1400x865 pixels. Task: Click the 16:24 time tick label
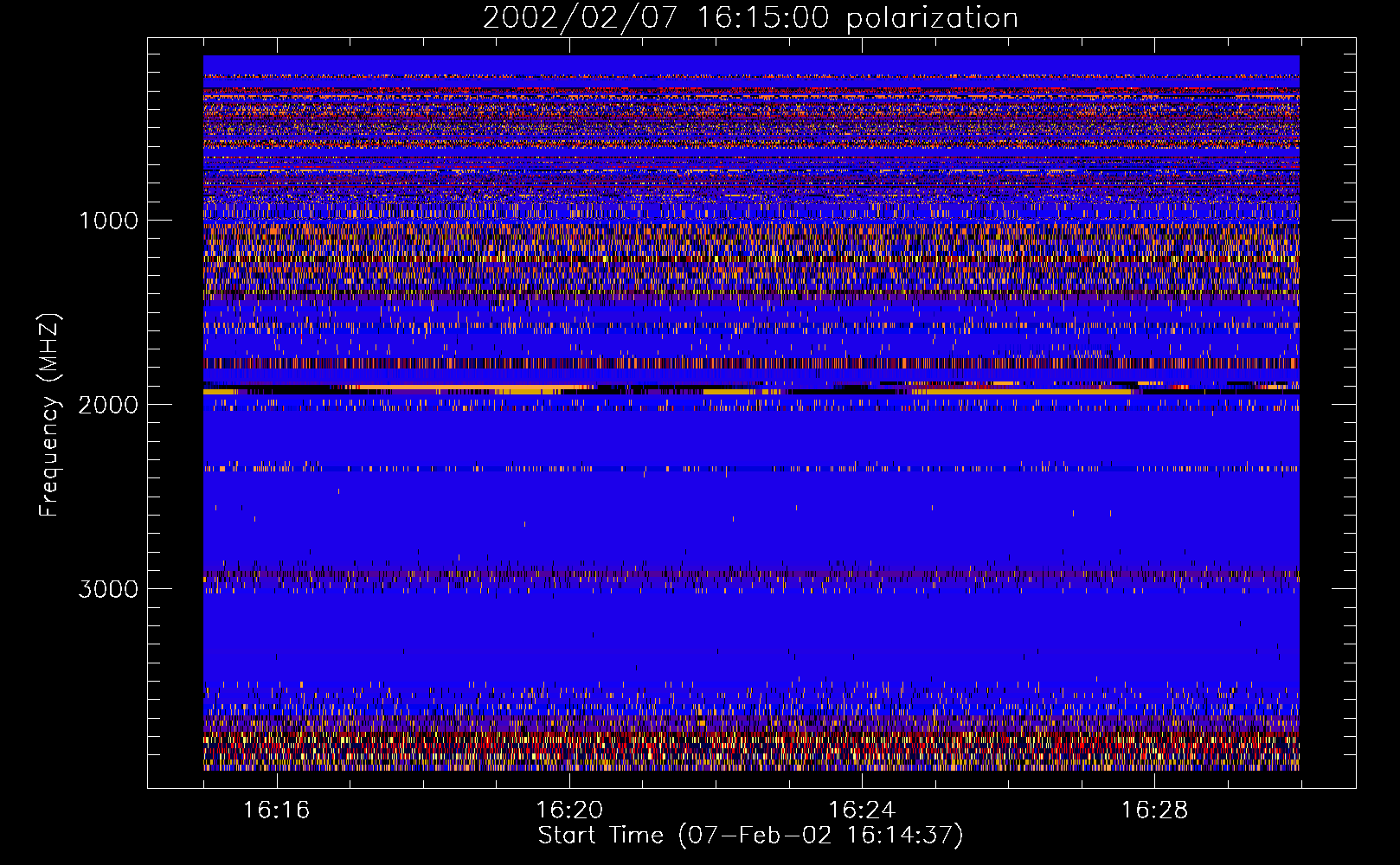[862, 811]
